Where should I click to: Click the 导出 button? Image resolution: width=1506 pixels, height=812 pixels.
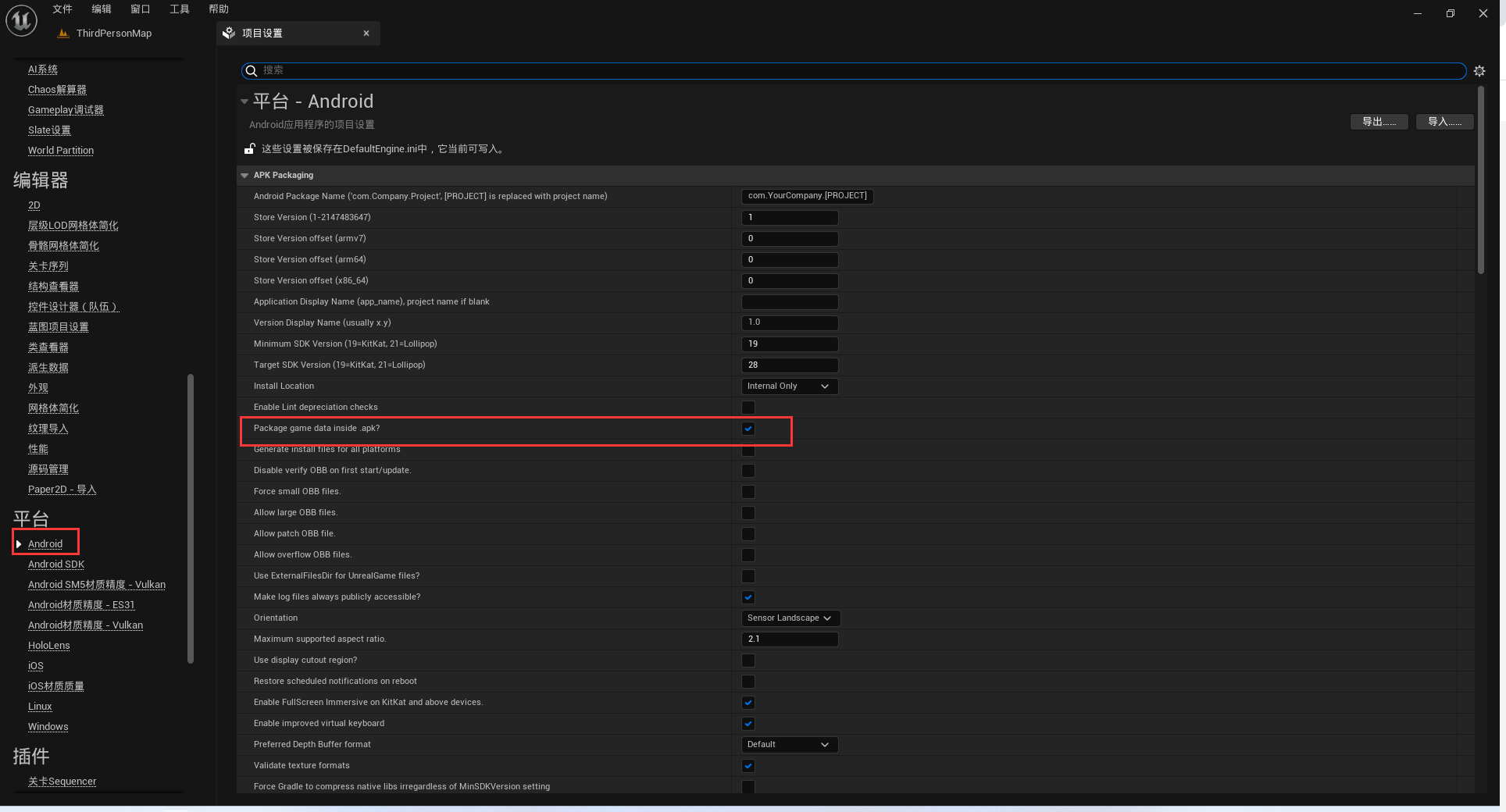tap(1379, 122)
